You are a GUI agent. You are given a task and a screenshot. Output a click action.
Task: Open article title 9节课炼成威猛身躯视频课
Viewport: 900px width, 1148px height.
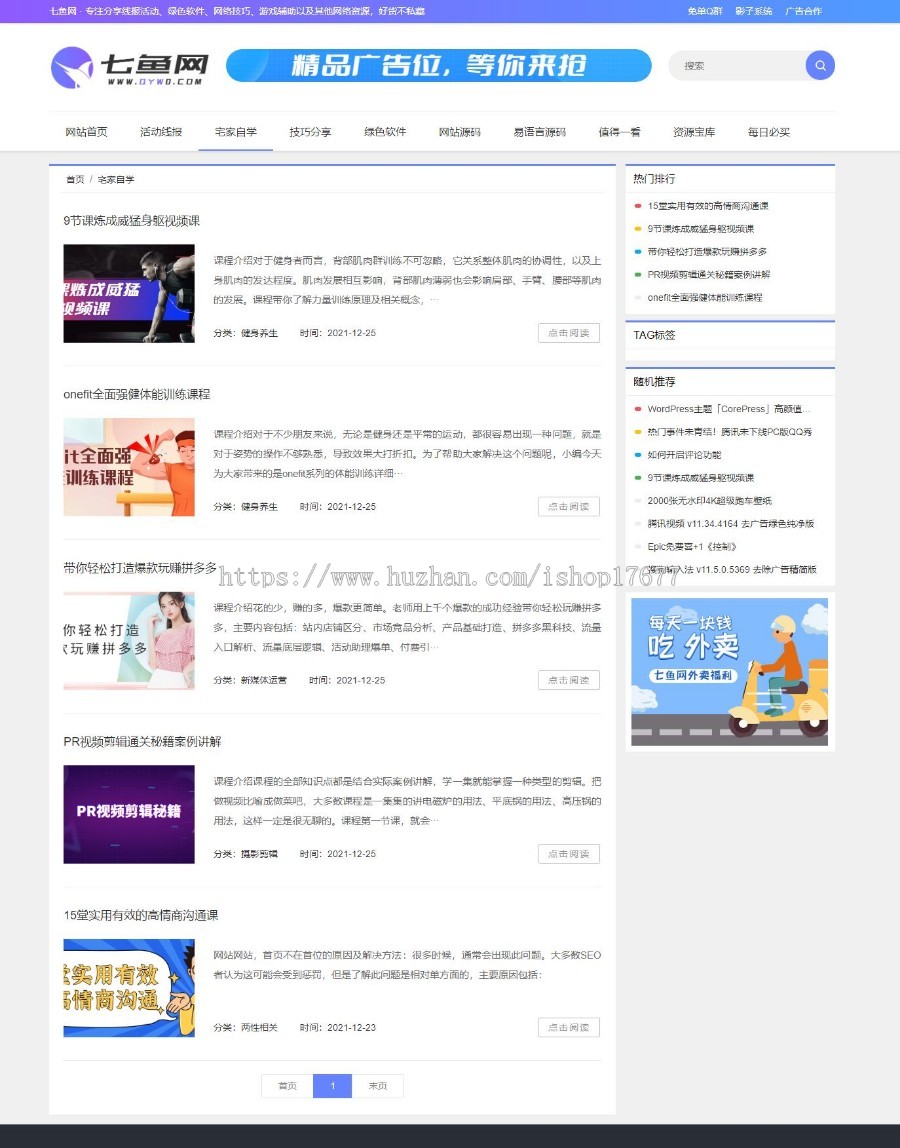coord(132,220)
